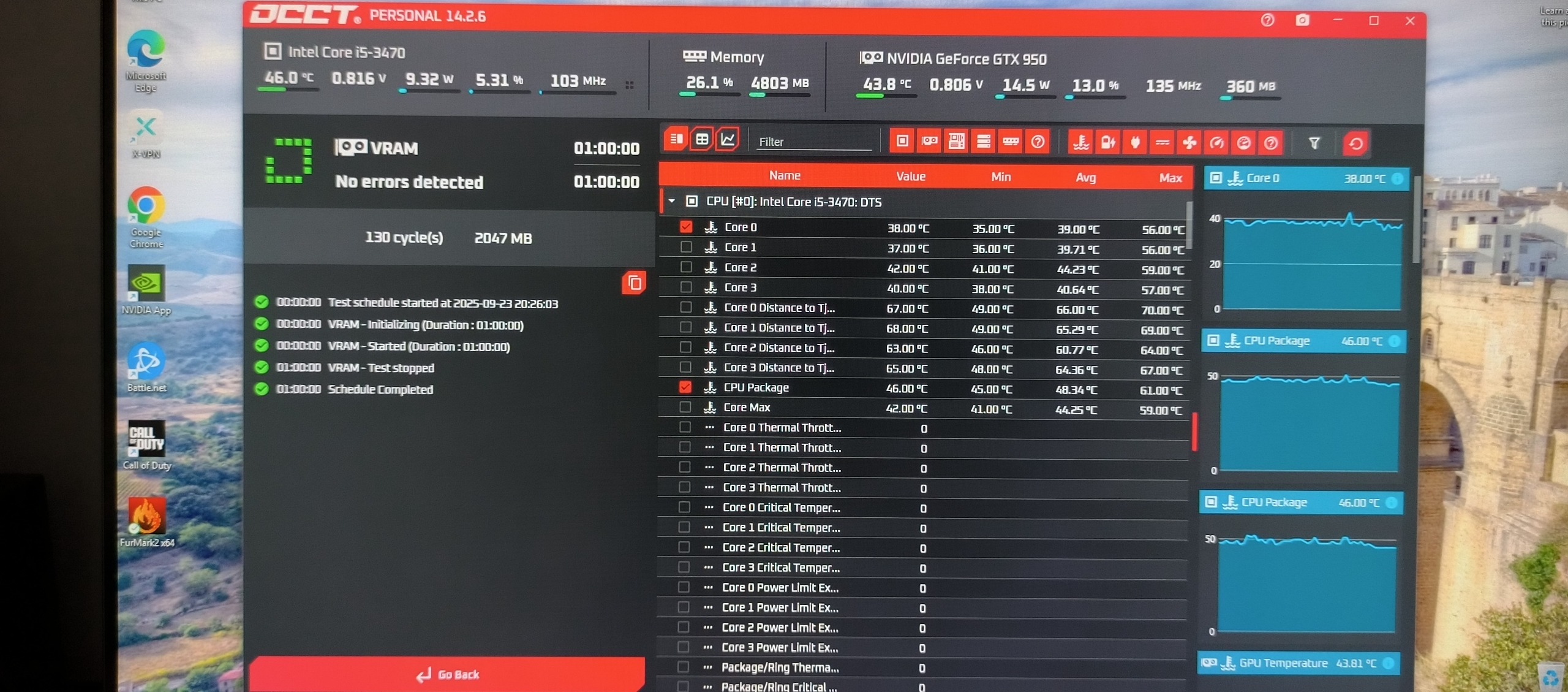Toggle the motherboard sensor filter icon
Image resolution: width=1568 pixels, height=692 pixels.
pyautogui.click(x=956, y=142)
